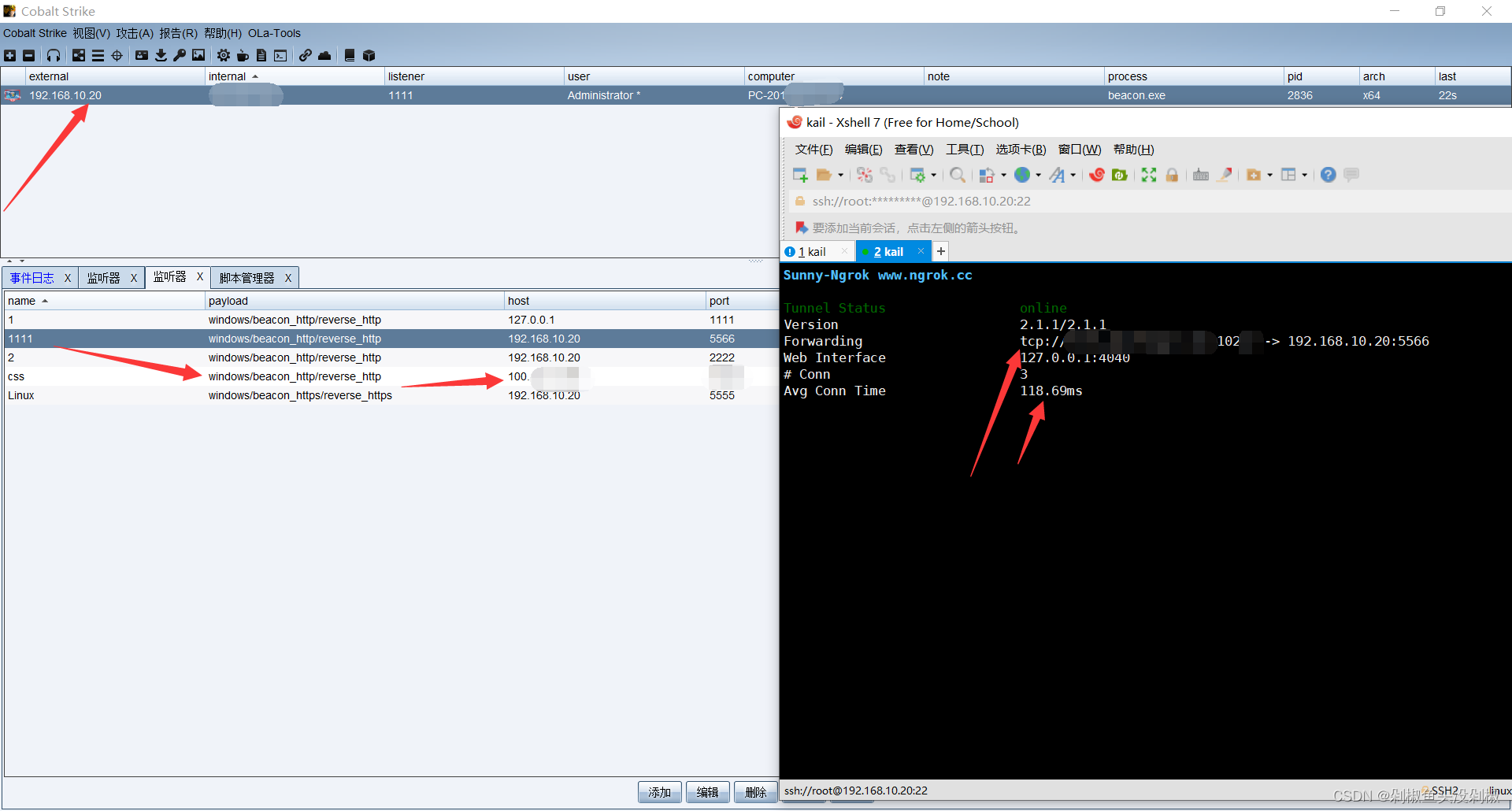This screenshot has width=1512, height=811.
Task: Expand dropdown arrow beside Xshell yellow folder-plus icon
Action: coord(1270,175)
